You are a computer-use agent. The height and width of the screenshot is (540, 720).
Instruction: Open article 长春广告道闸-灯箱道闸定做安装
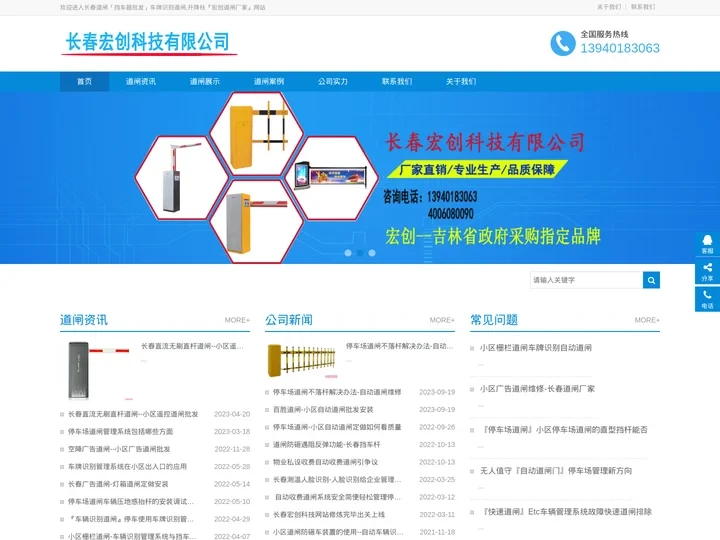[x=118, y=484]
